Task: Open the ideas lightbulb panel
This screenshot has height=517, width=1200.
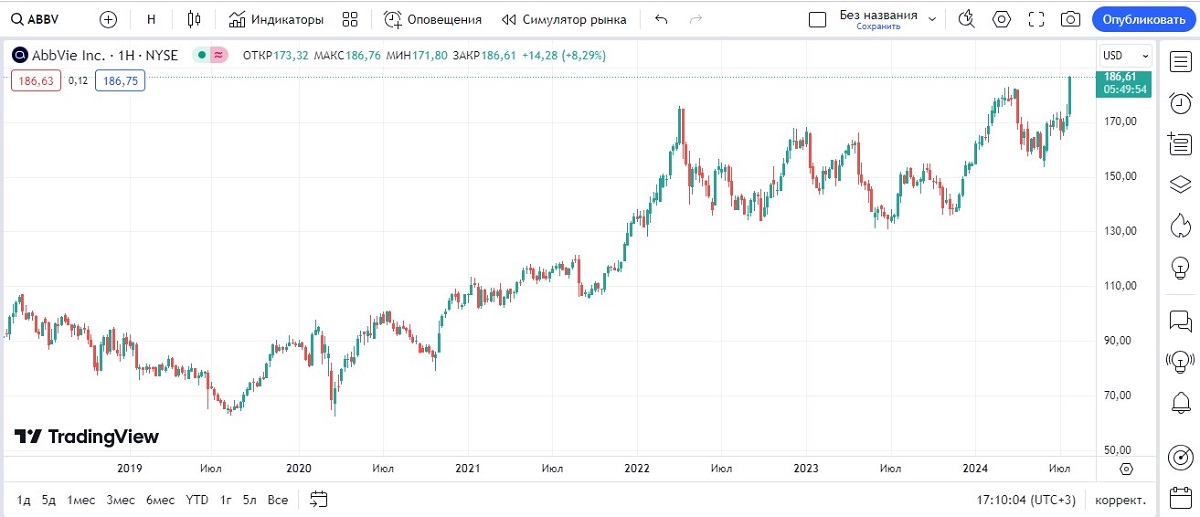Action: (1180, 267)
